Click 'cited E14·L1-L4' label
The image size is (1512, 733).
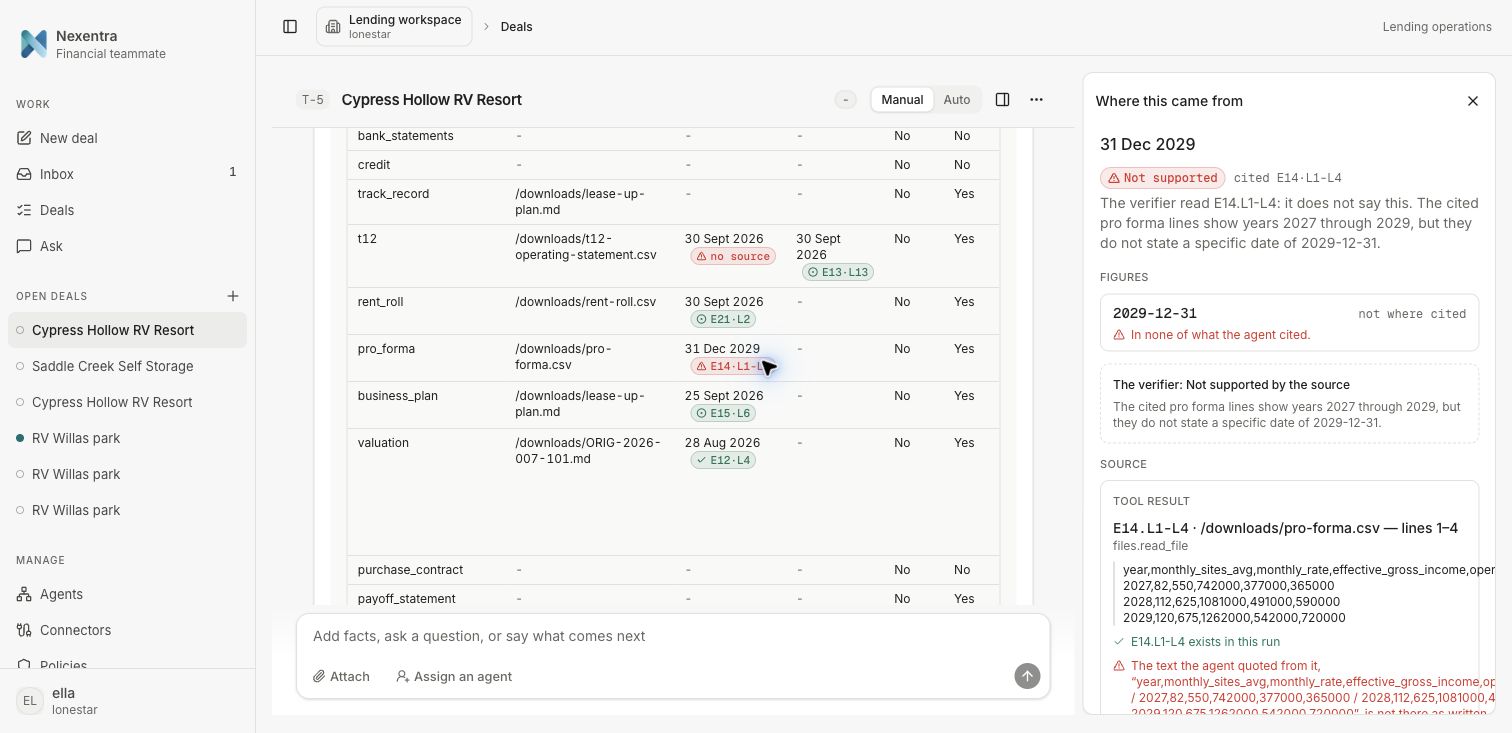click(x=1287, y=178)
